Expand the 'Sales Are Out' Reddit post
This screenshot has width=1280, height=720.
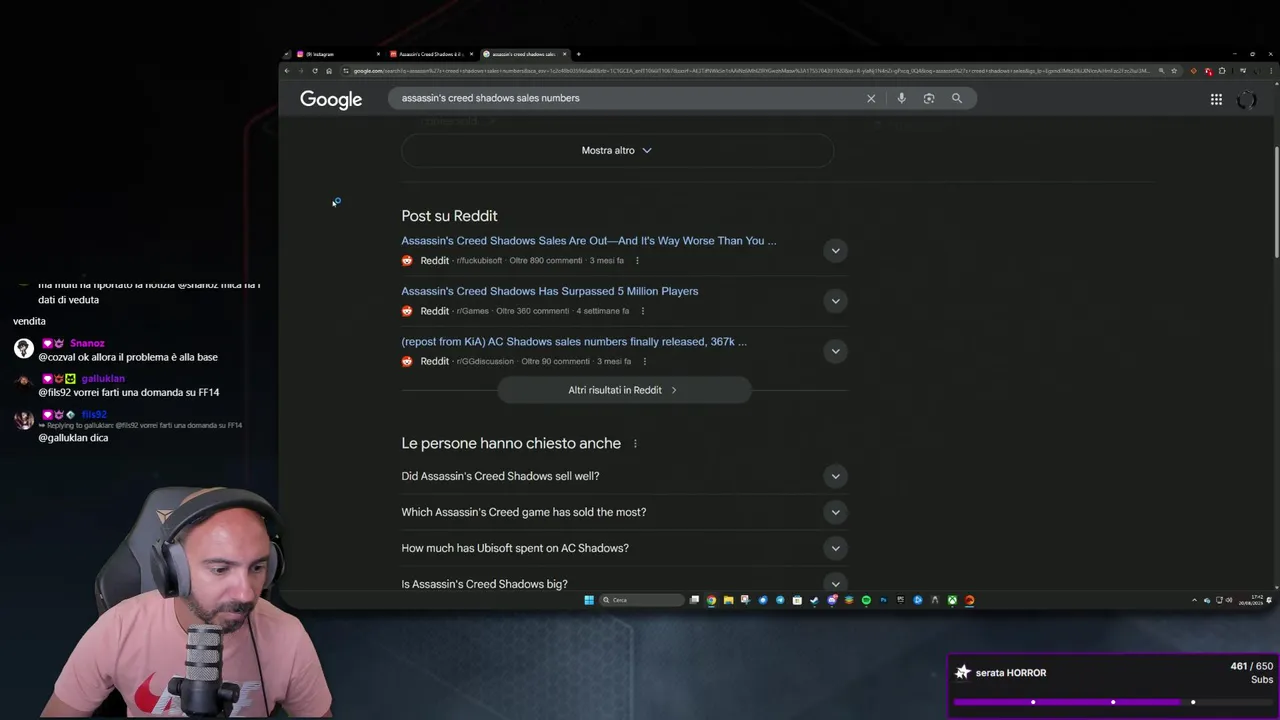point(835,250)
